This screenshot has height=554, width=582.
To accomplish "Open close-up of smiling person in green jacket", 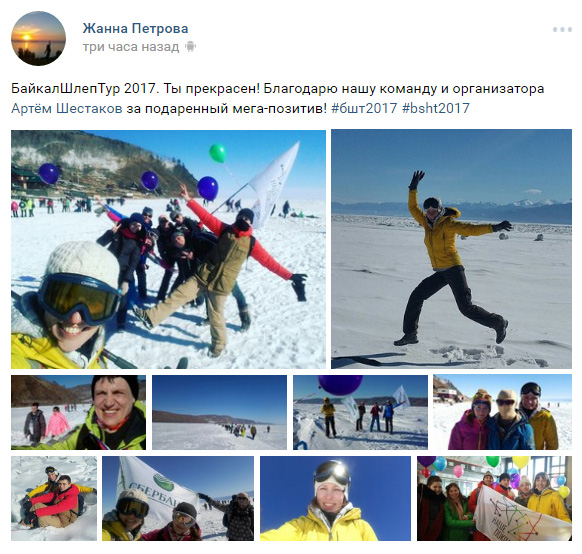I will click(x=78, y=412).
